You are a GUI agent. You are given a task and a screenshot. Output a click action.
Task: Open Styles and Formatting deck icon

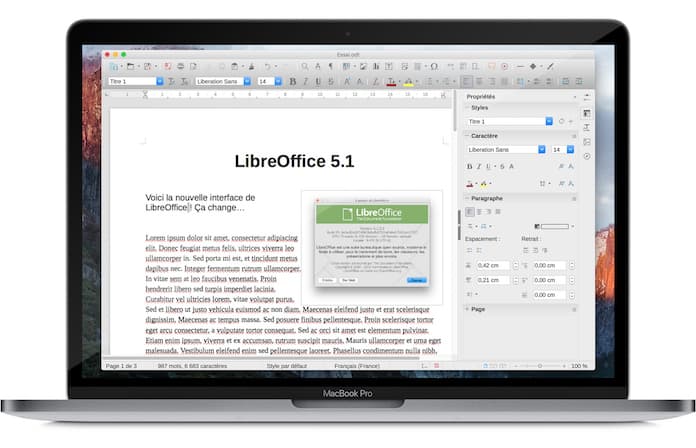pyautogui.click(x=587, y=128)
